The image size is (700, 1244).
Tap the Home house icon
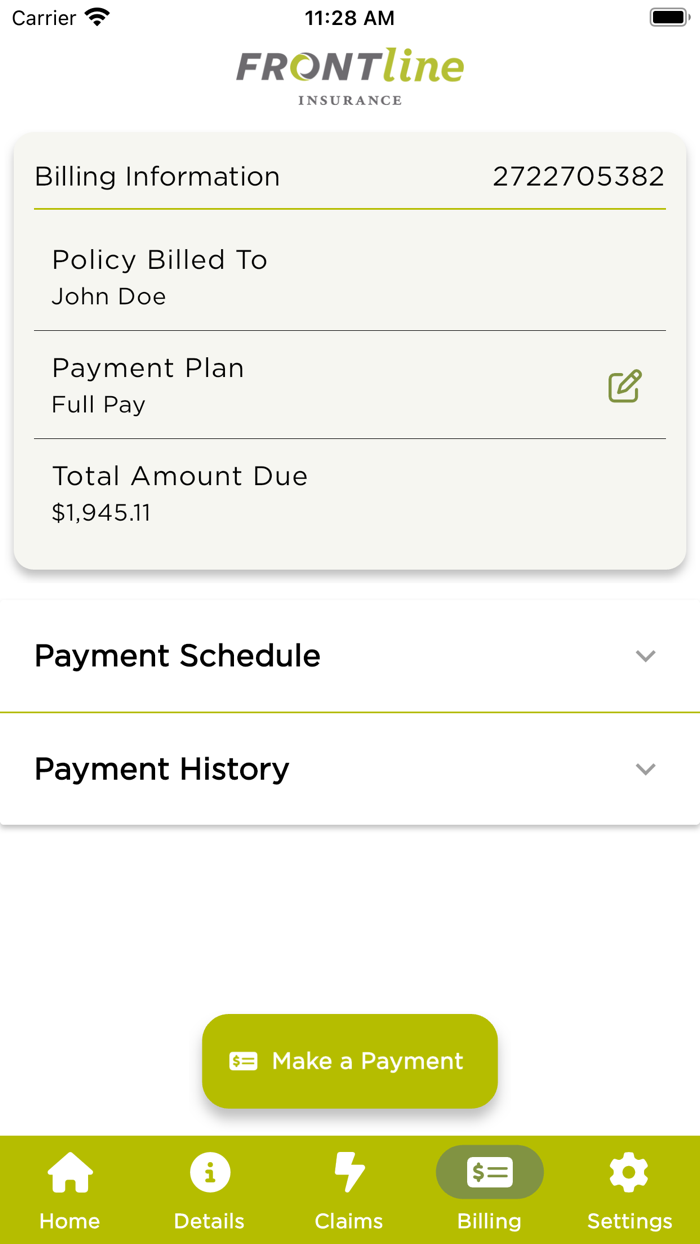pos(70,1172)
